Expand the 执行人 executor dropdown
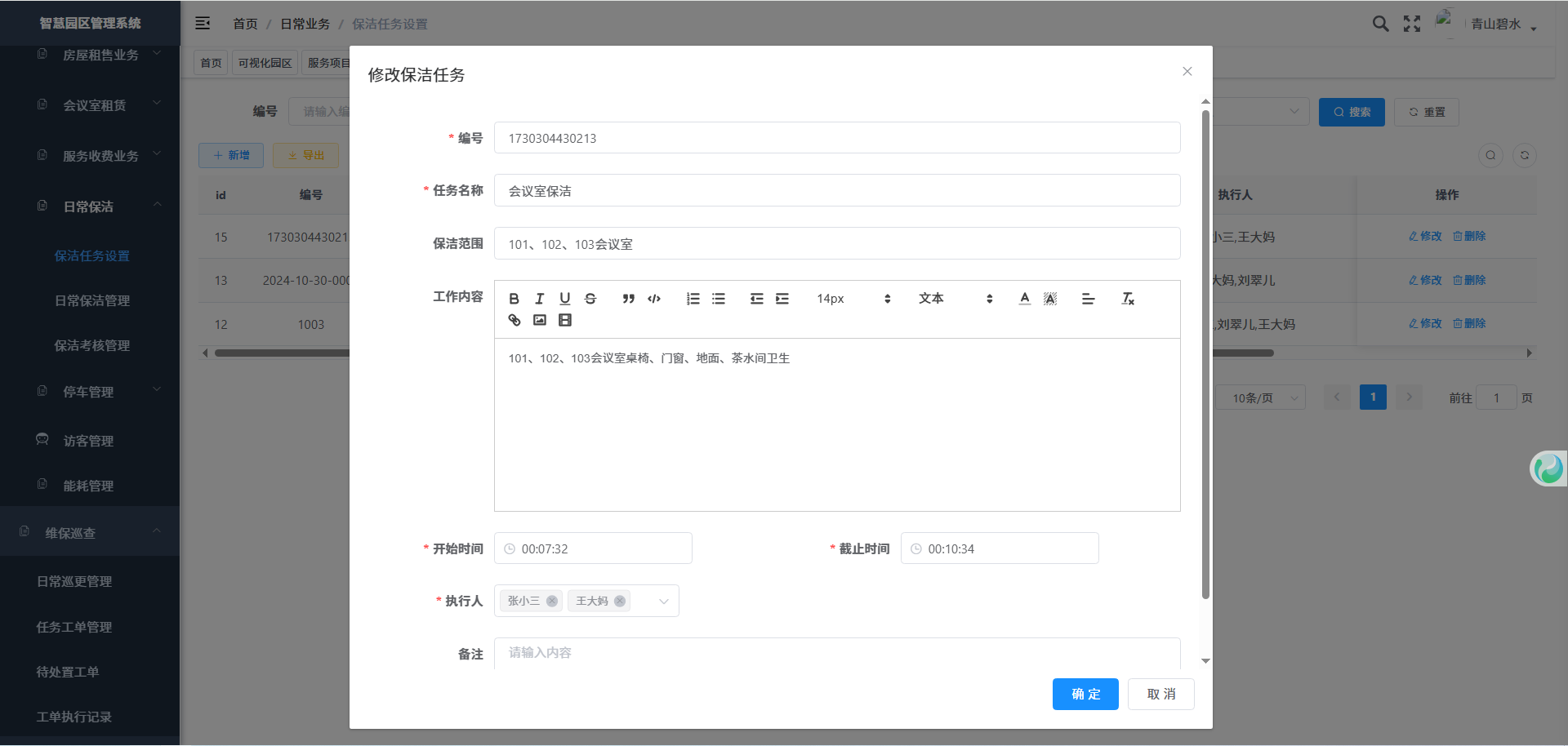This screenshot has width=1568, height=746. point(663,602)
